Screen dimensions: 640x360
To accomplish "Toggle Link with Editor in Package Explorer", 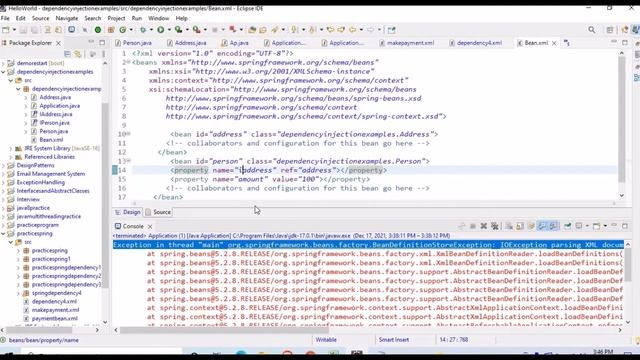I will click(78, 54).
